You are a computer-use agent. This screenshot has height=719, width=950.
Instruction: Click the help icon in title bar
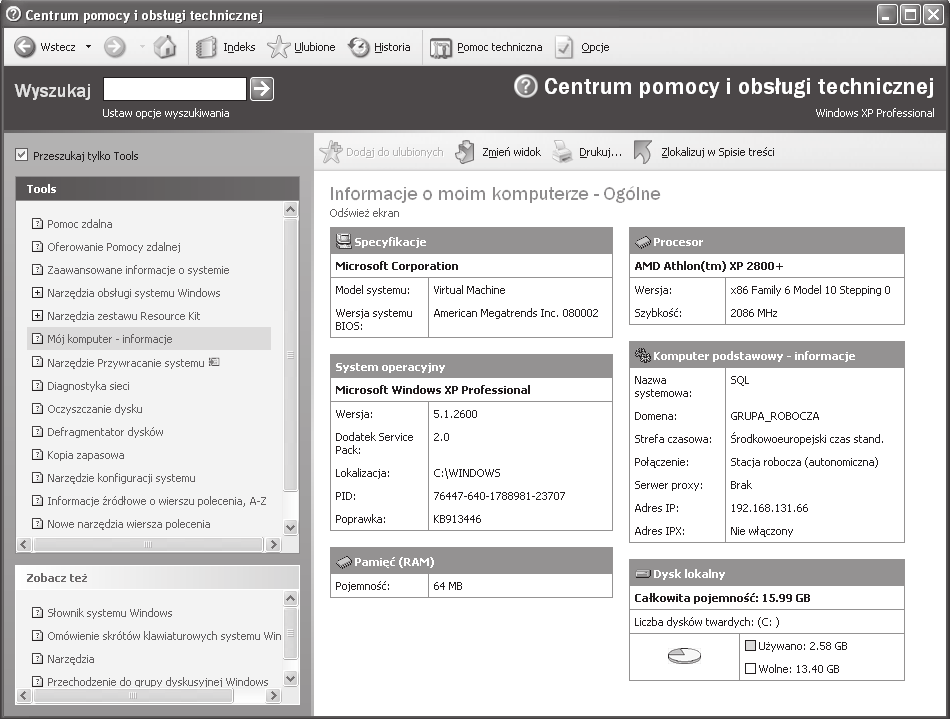pos(12,14)
